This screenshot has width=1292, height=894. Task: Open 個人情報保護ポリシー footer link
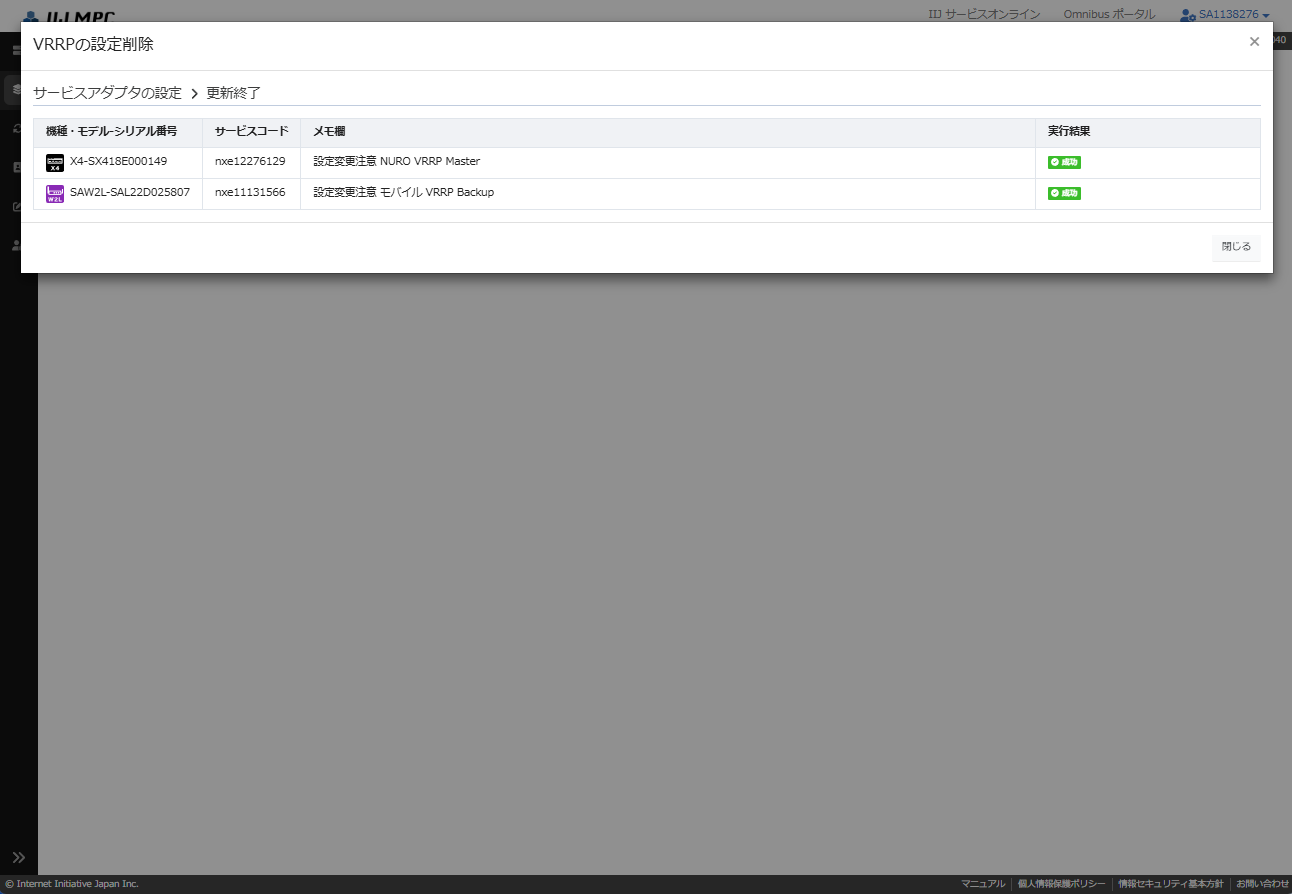1061,884
